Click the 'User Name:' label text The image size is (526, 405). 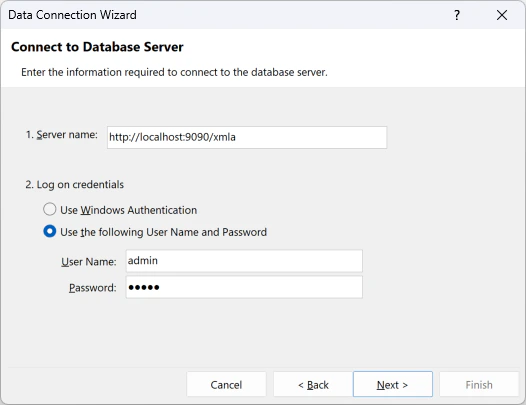[x=89, y=262]
